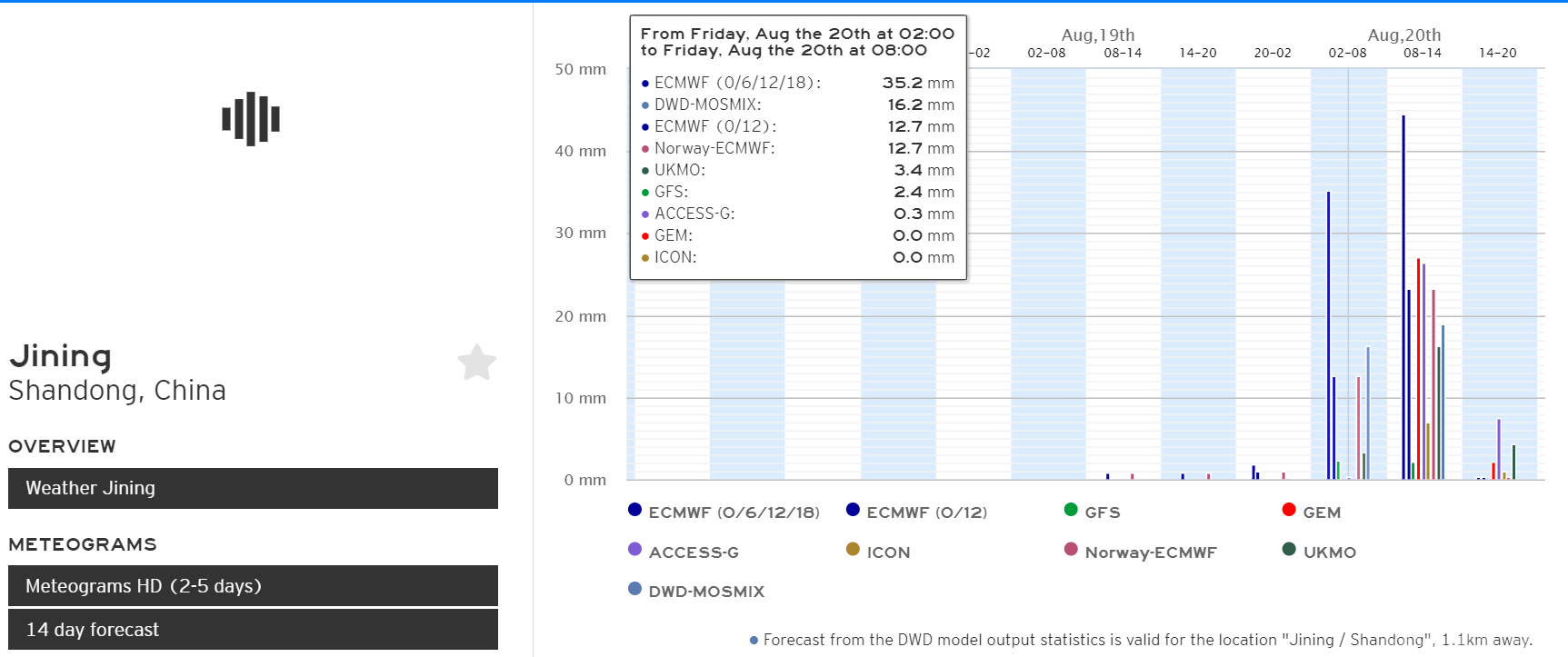
Task: Click the olive ICON legend dot
Action: coord(853,549)
